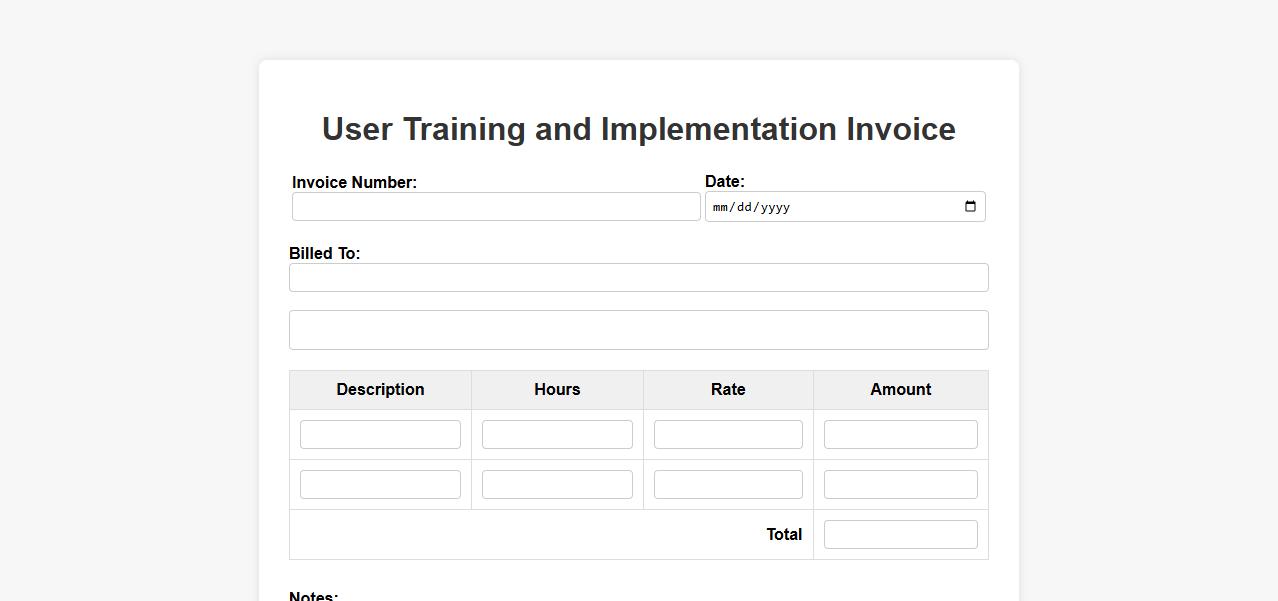Click the Invoice Number input field
The height and width of the screenshot is (601, 1278).
click(495, 207)
